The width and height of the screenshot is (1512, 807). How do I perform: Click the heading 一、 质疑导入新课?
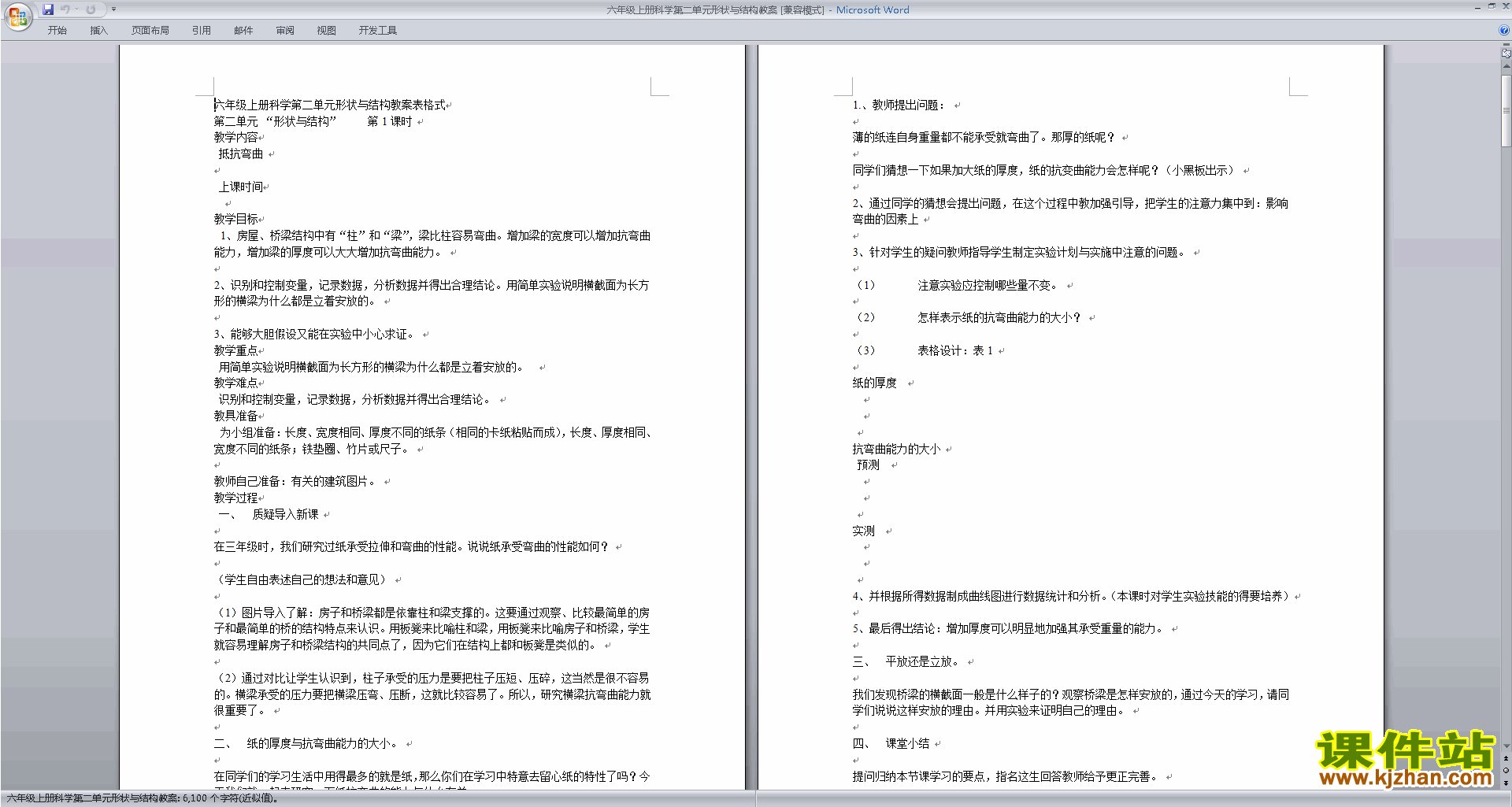tap(269, 514)
